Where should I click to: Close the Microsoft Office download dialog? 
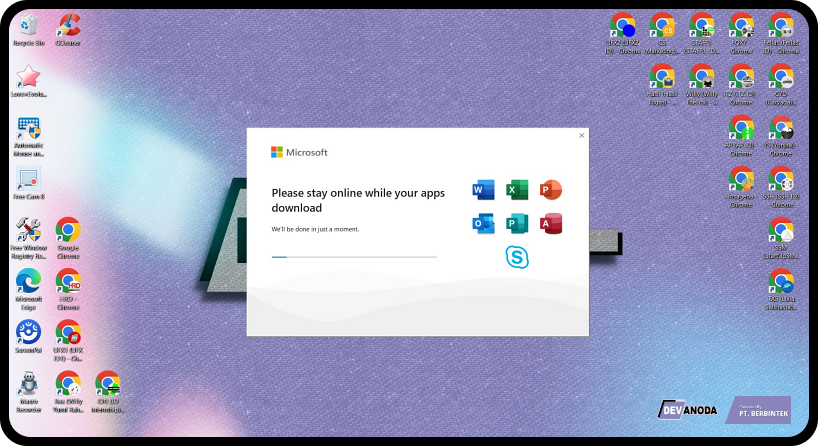[x=582, y=136]
